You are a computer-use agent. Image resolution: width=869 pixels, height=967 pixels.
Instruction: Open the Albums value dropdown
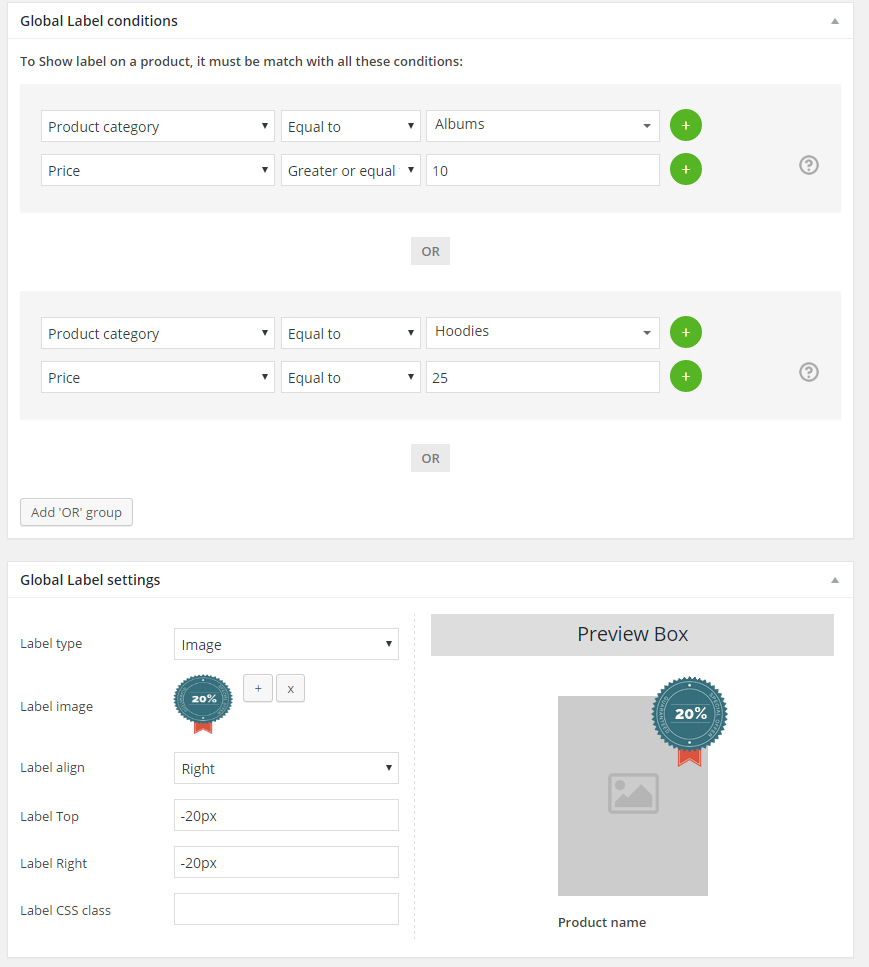tap(543, 126)
